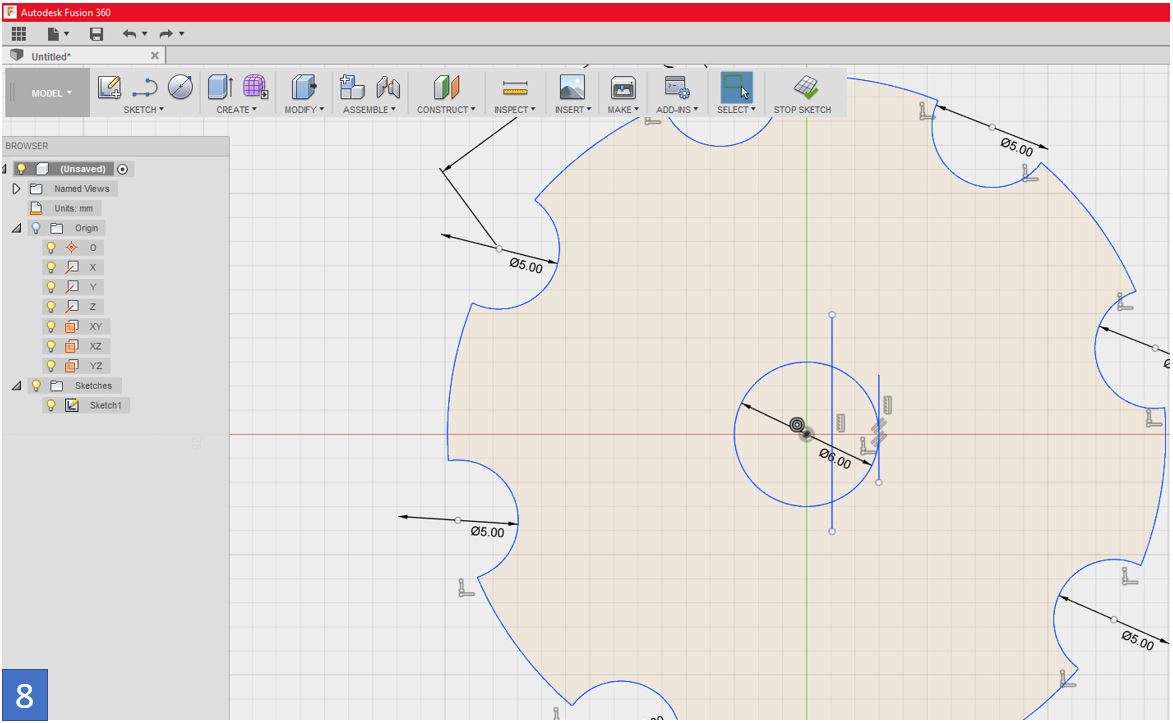The width and height of the screenshot is (1173, 723).
Task: Click the Joint assemble icon
Action: [x=388, y=88]
